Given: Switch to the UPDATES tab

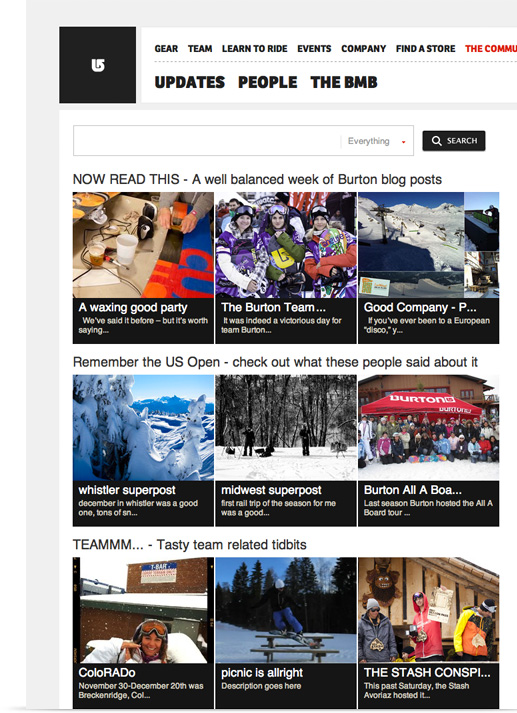Looking at the screenshot, I should coord(190,82).
